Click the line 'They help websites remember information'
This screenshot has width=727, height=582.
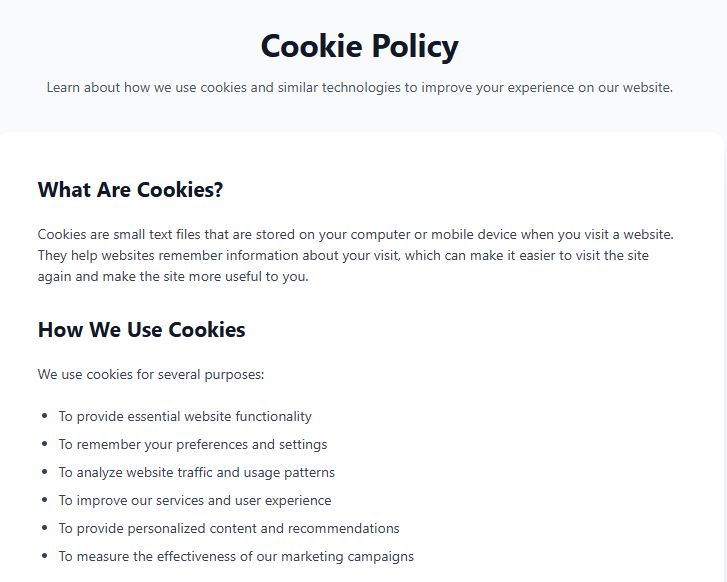[343, 255]
